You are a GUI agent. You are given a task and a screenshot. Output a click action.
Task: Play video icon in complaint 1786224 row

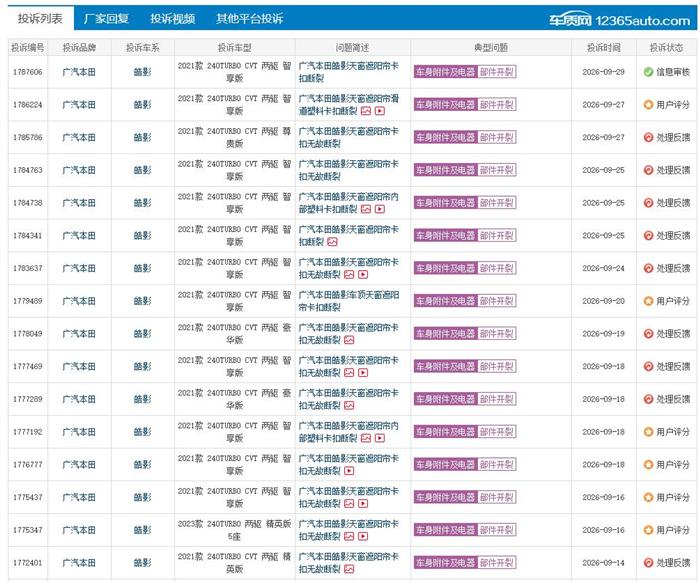click(x=380, y=111)
